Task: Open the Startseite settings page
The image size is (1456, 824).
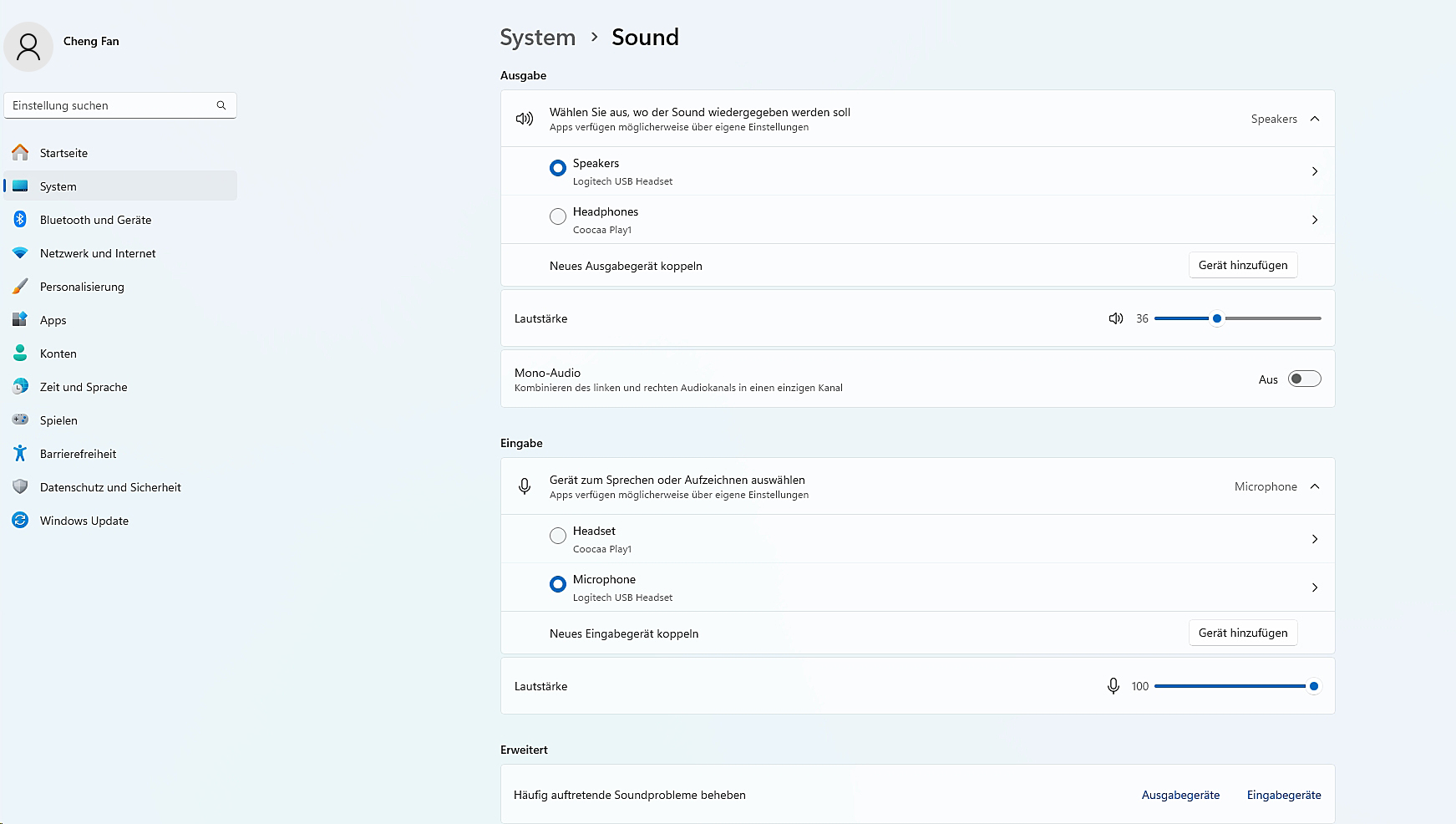Action: (120, 152)
